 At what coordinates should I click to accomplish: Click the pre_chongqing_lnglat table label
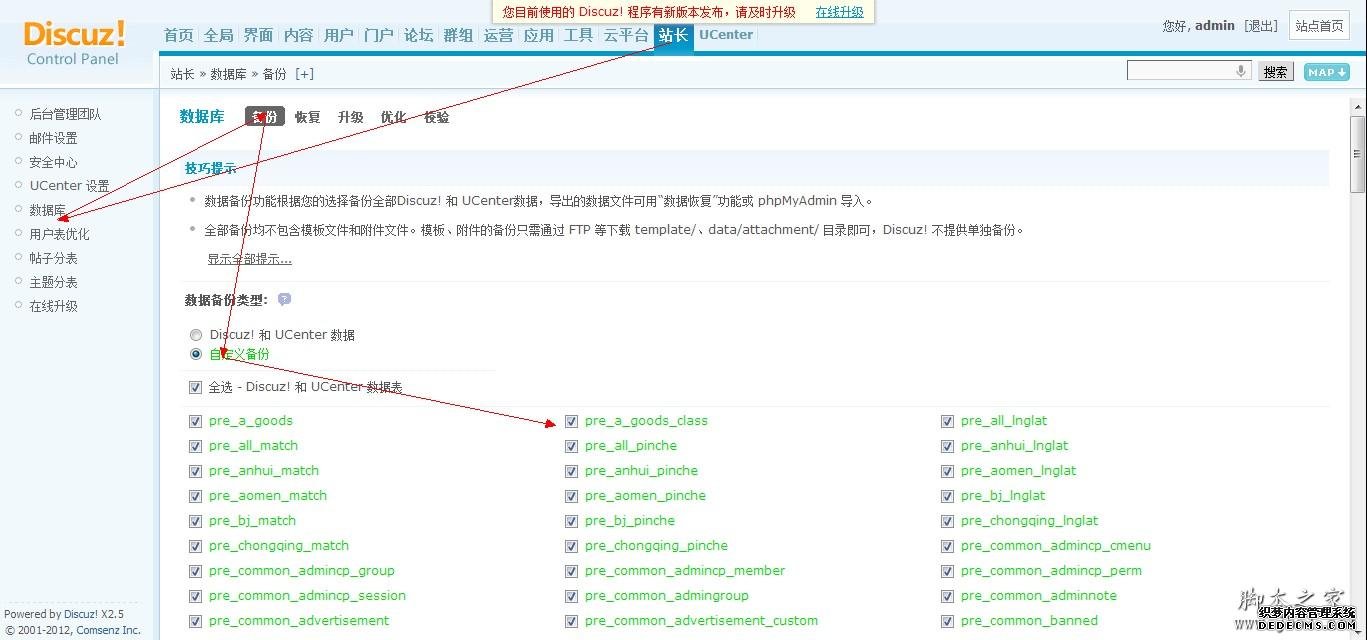pos(1029,521)
